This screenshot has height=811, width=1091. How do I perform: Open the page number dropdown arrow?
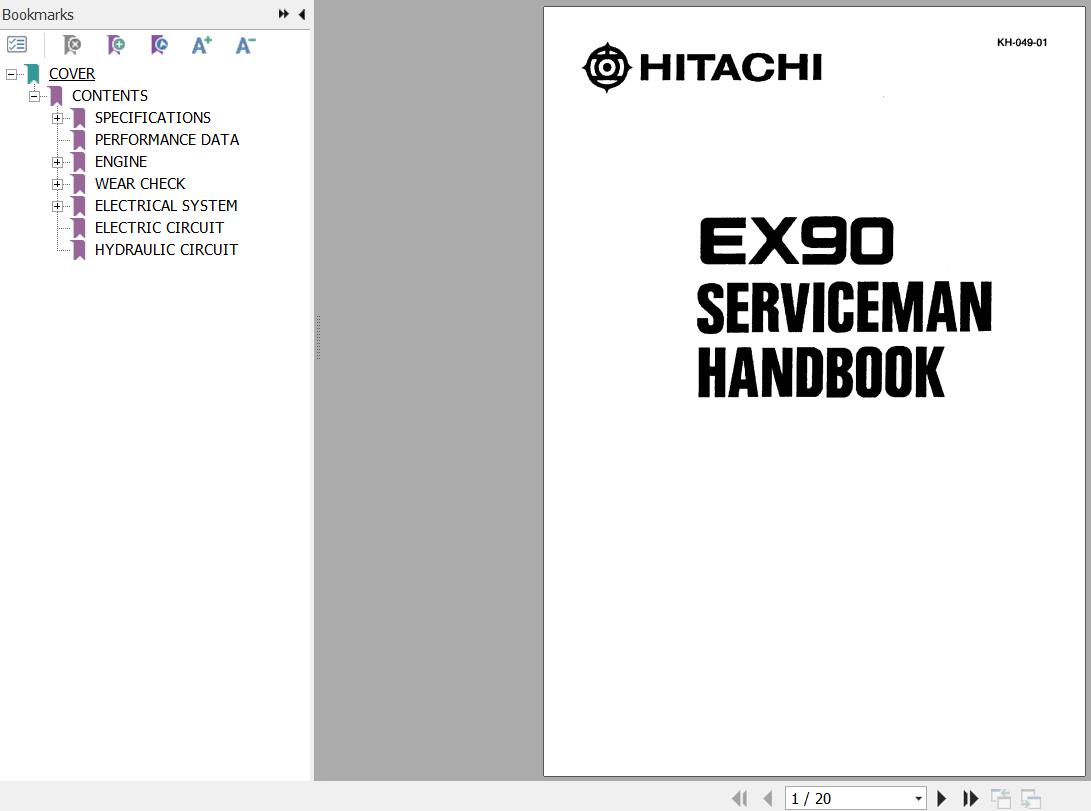[x=918, y=798]
